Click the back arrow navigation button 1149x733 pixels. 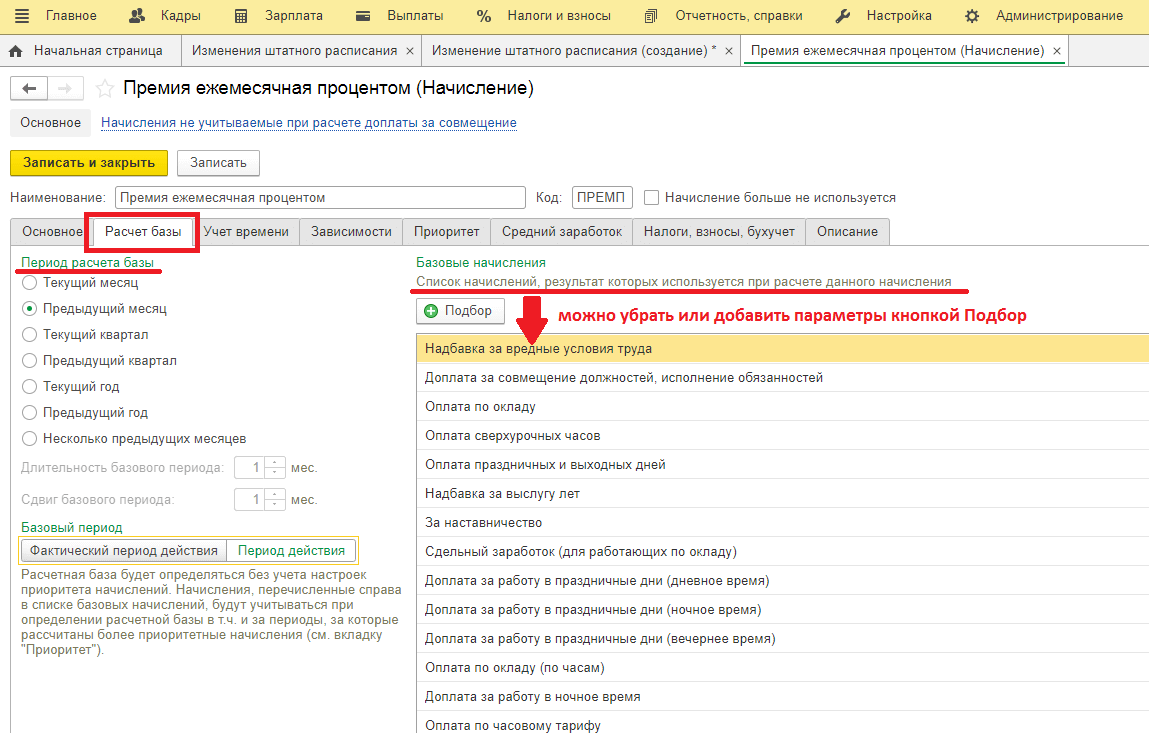28,89
